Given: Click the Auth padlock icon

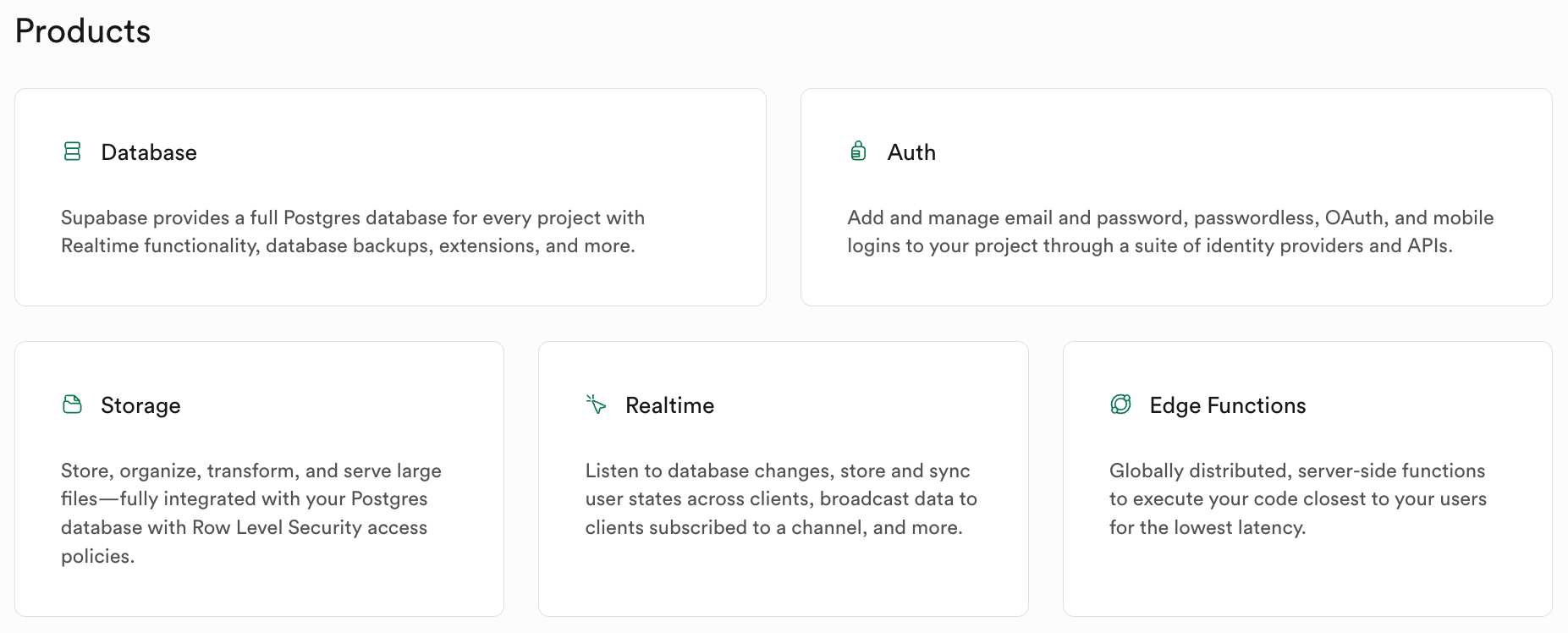Looking at the screenshot, I should [x=858, y=151].
